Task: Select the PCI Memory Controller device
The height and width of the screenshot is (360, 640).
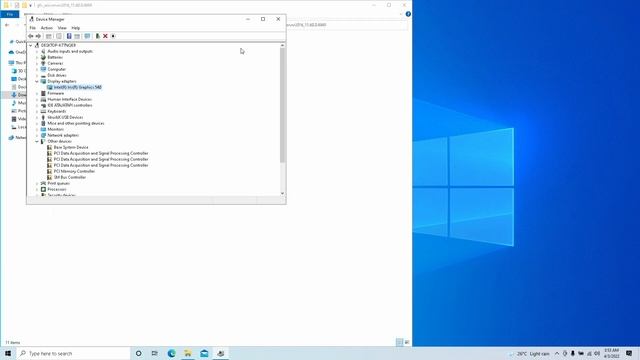Action: [x=74, y=171]
